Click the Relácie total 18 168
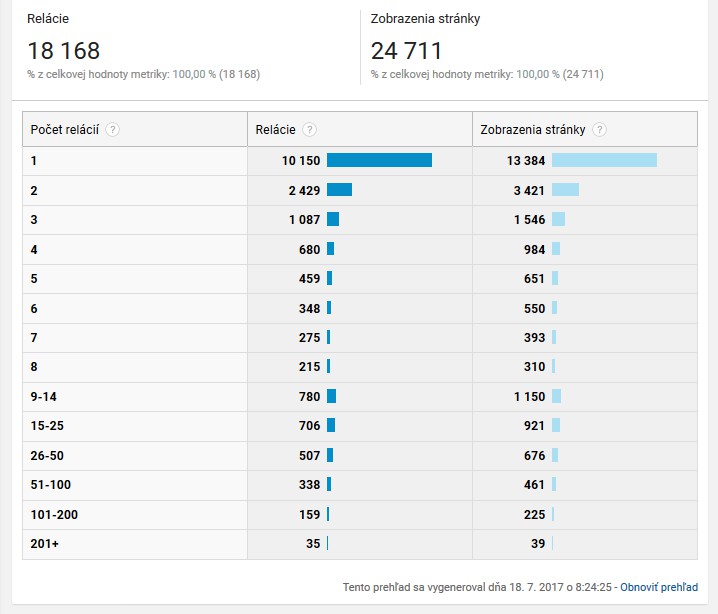 click(64, 51)
